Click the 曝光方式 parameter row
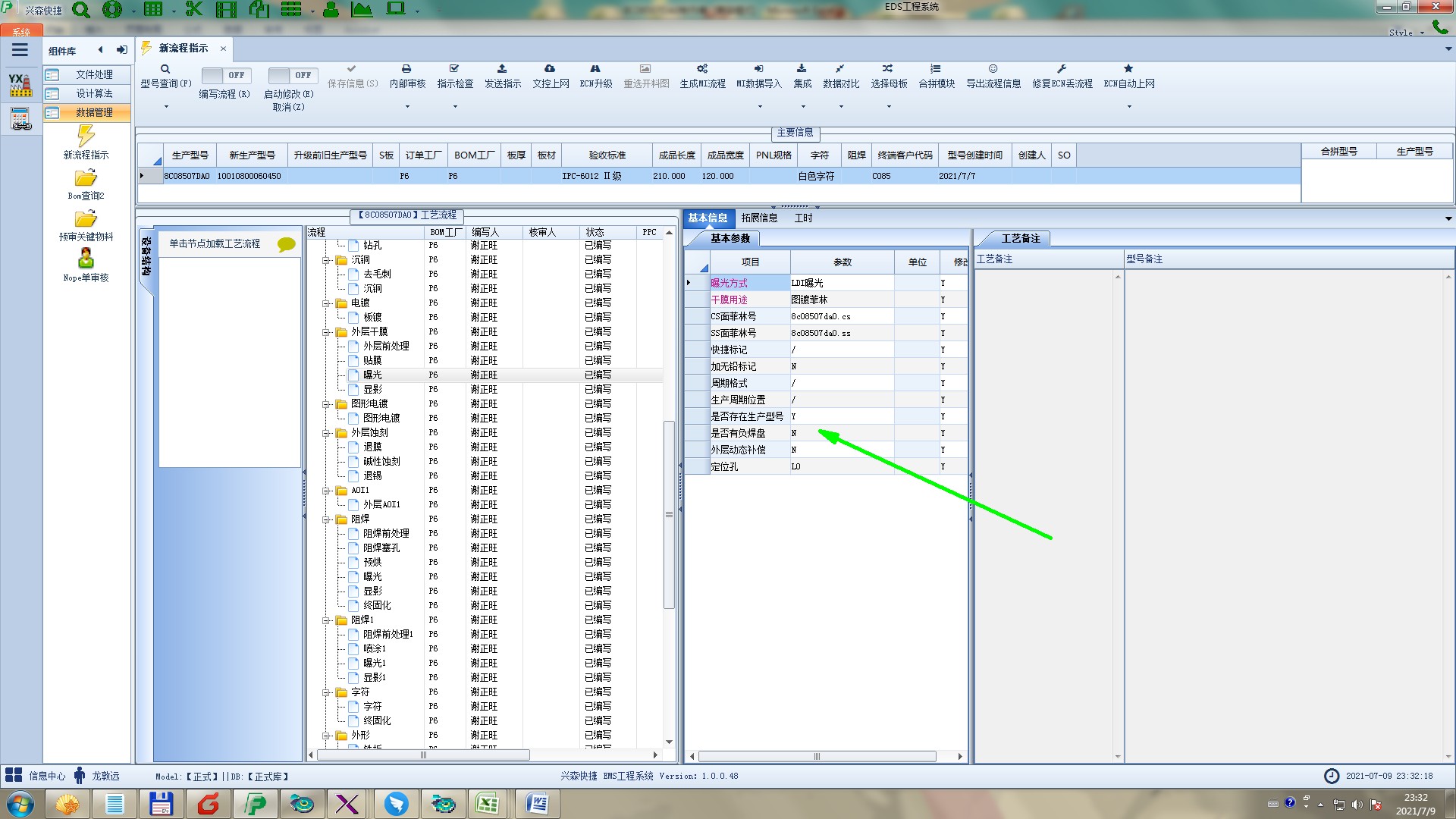The height and width of the screenshot is (819, 1456). coord(826,283)
